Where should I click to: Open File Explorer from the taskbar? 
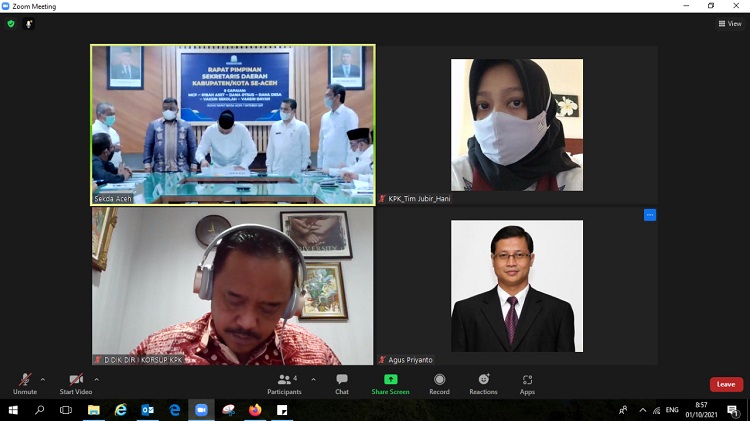[93, 410]
